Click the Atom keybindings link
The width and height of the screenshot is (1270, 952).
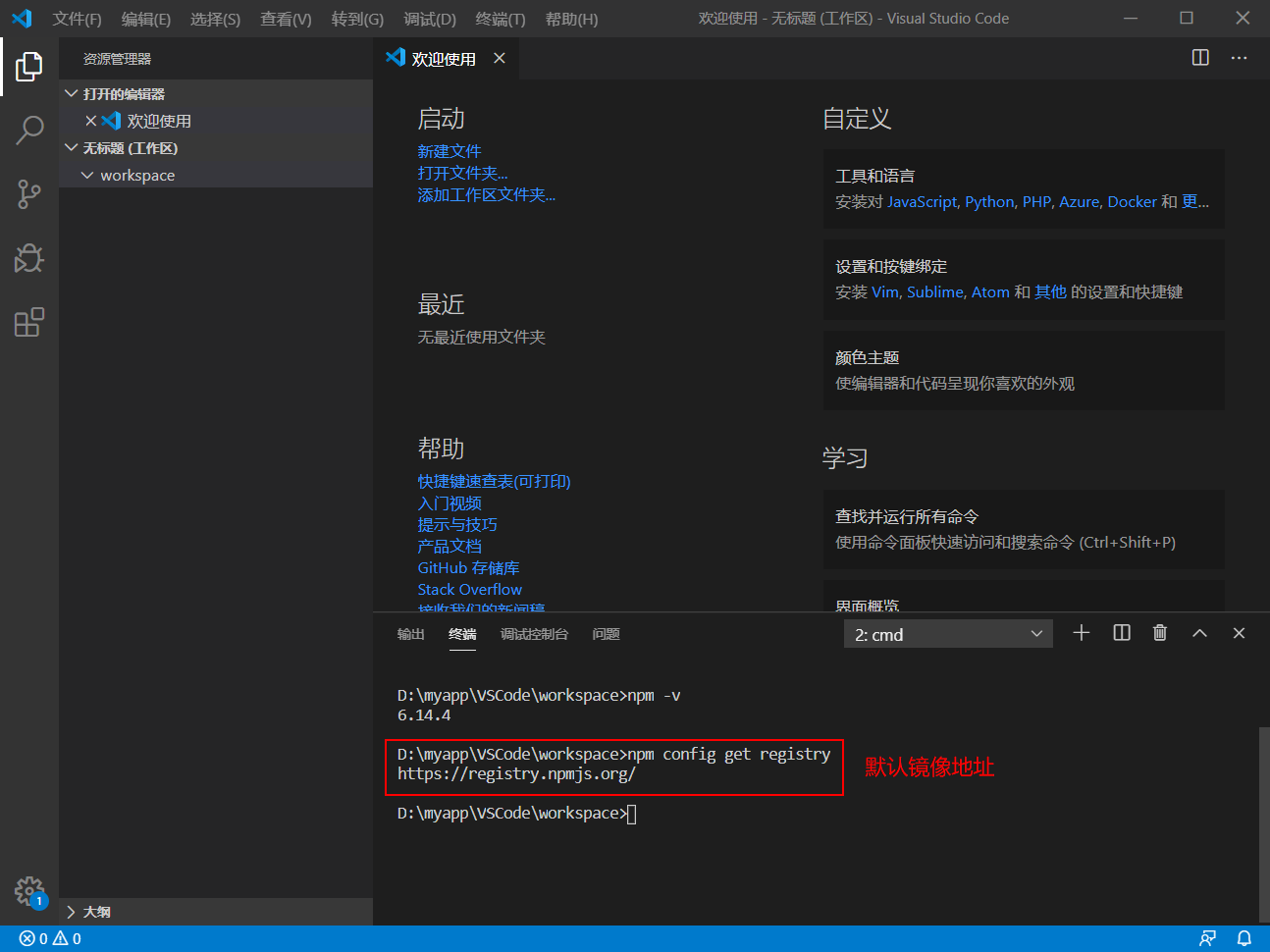click(x=990, y=291)
